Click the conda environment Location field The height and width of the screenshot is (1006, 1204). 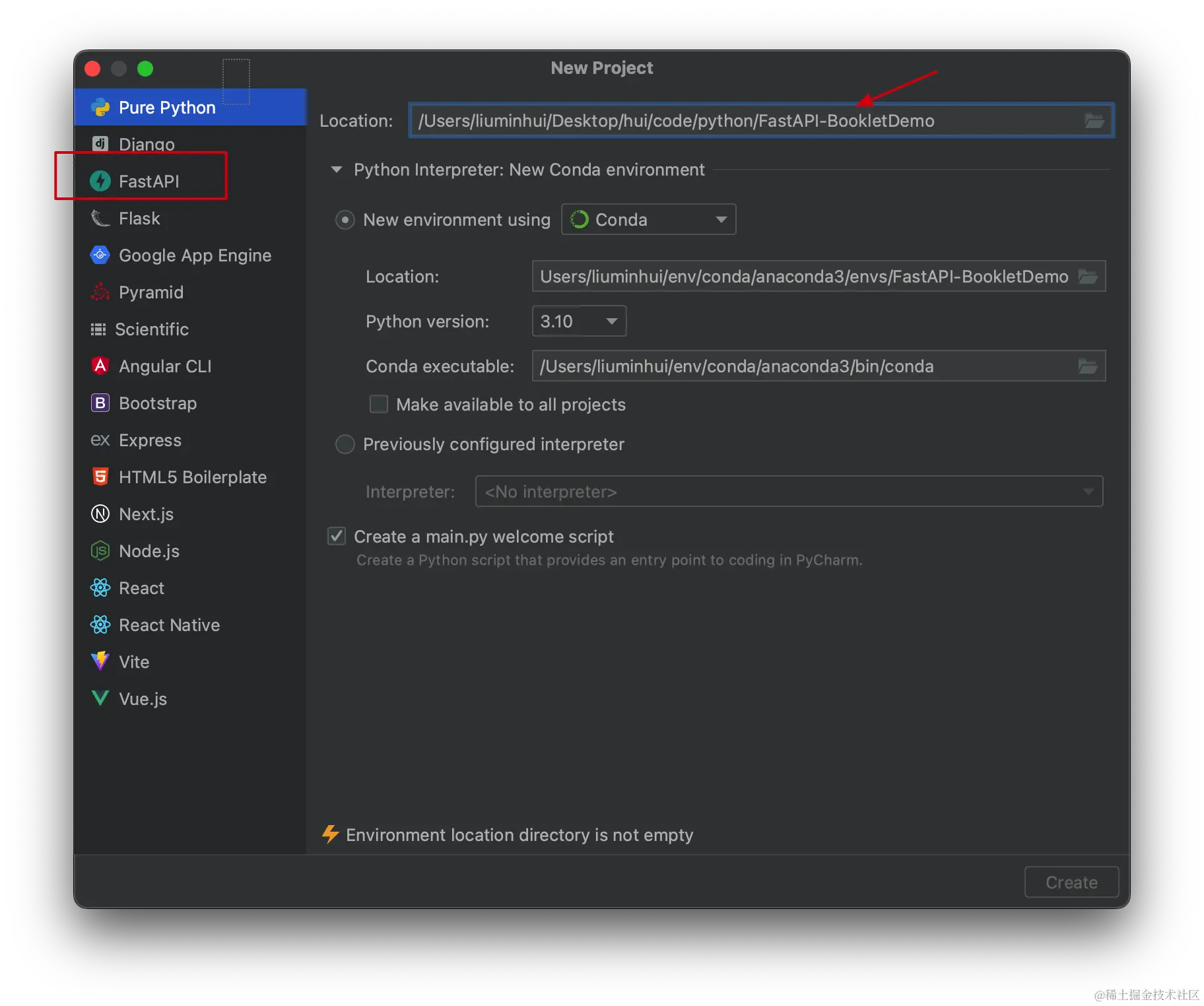pyautogui.click(x=819, y=276)
